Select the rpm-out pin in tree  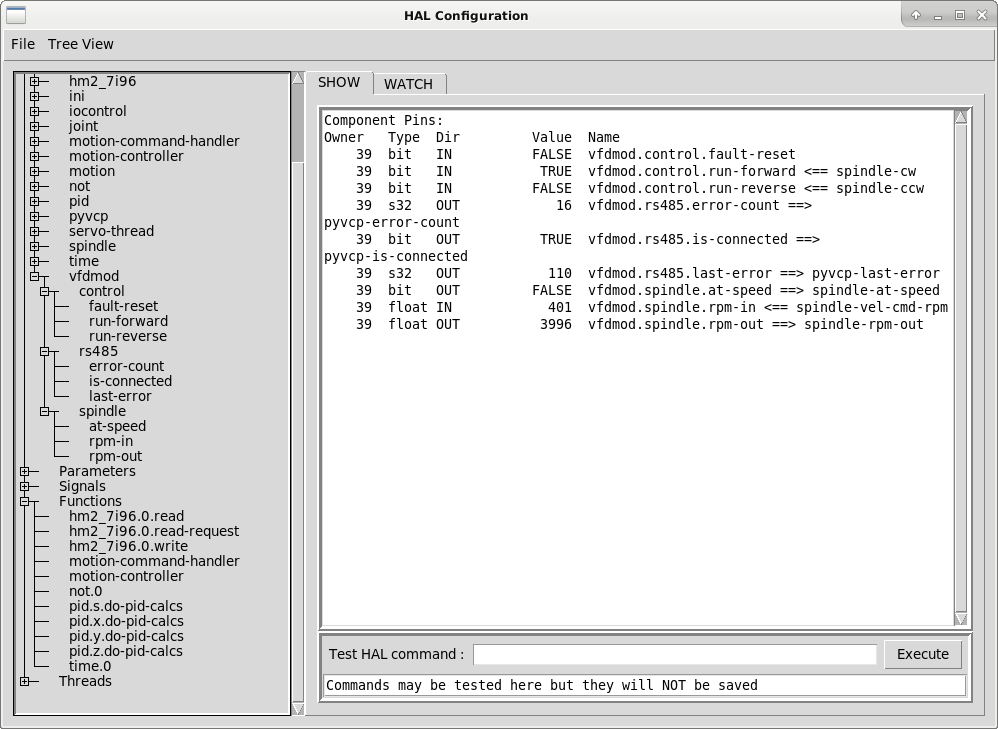coord(116,456)
